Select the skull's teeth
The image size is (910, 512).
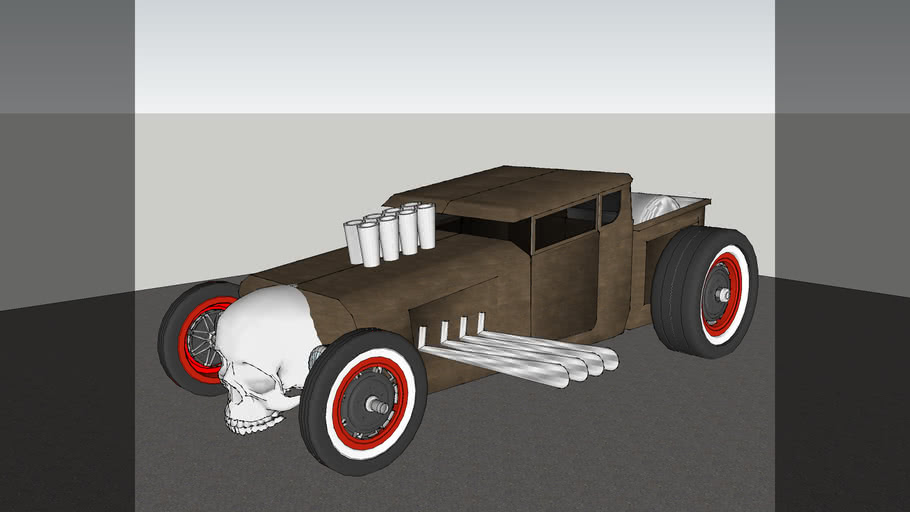coord(250,423)
